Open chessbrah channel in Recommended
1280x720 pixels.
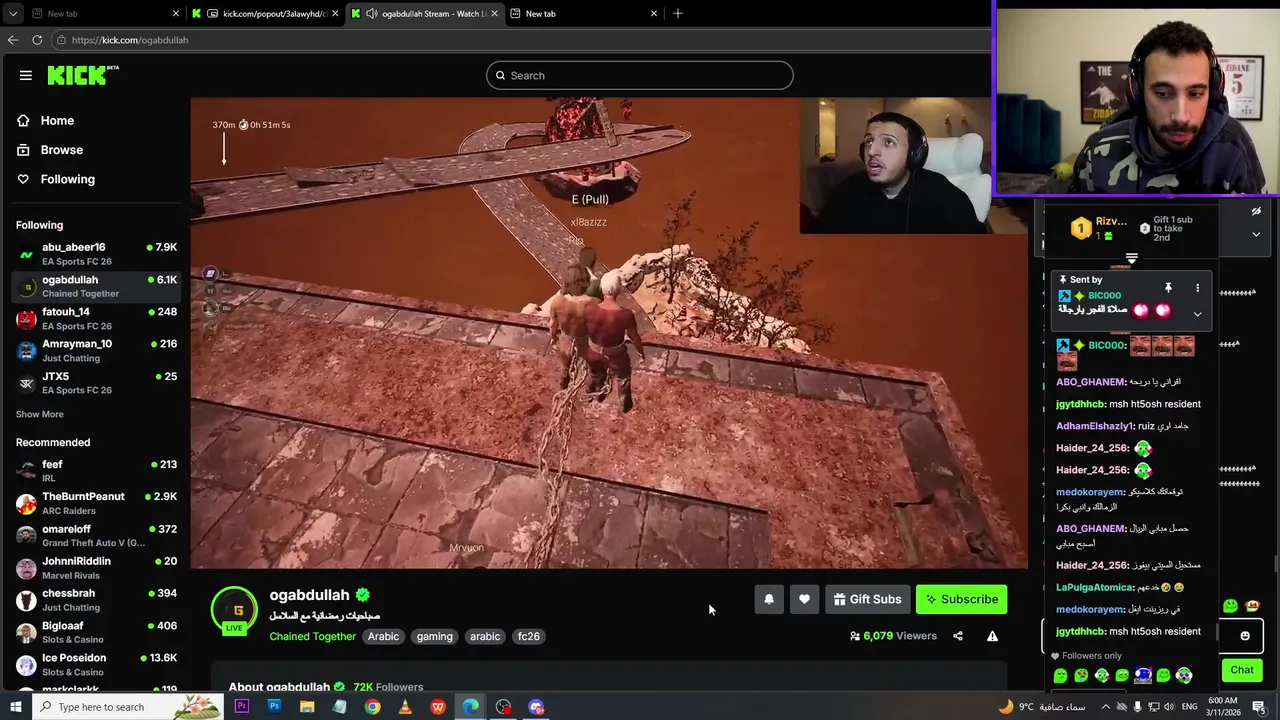(96, 600)
